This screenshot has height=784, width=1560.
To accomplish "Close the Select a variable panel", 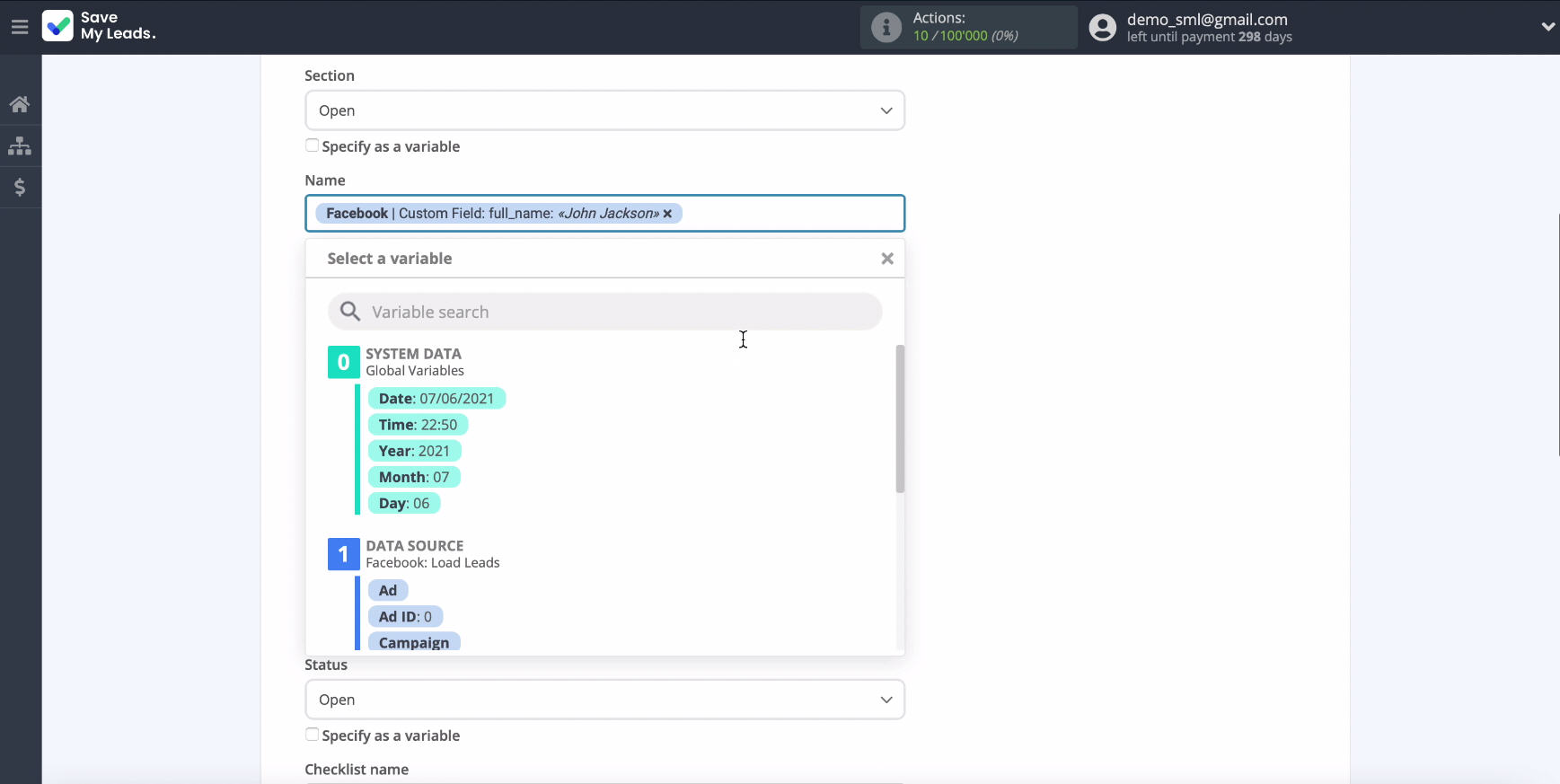I will click(x=887, y=259).
